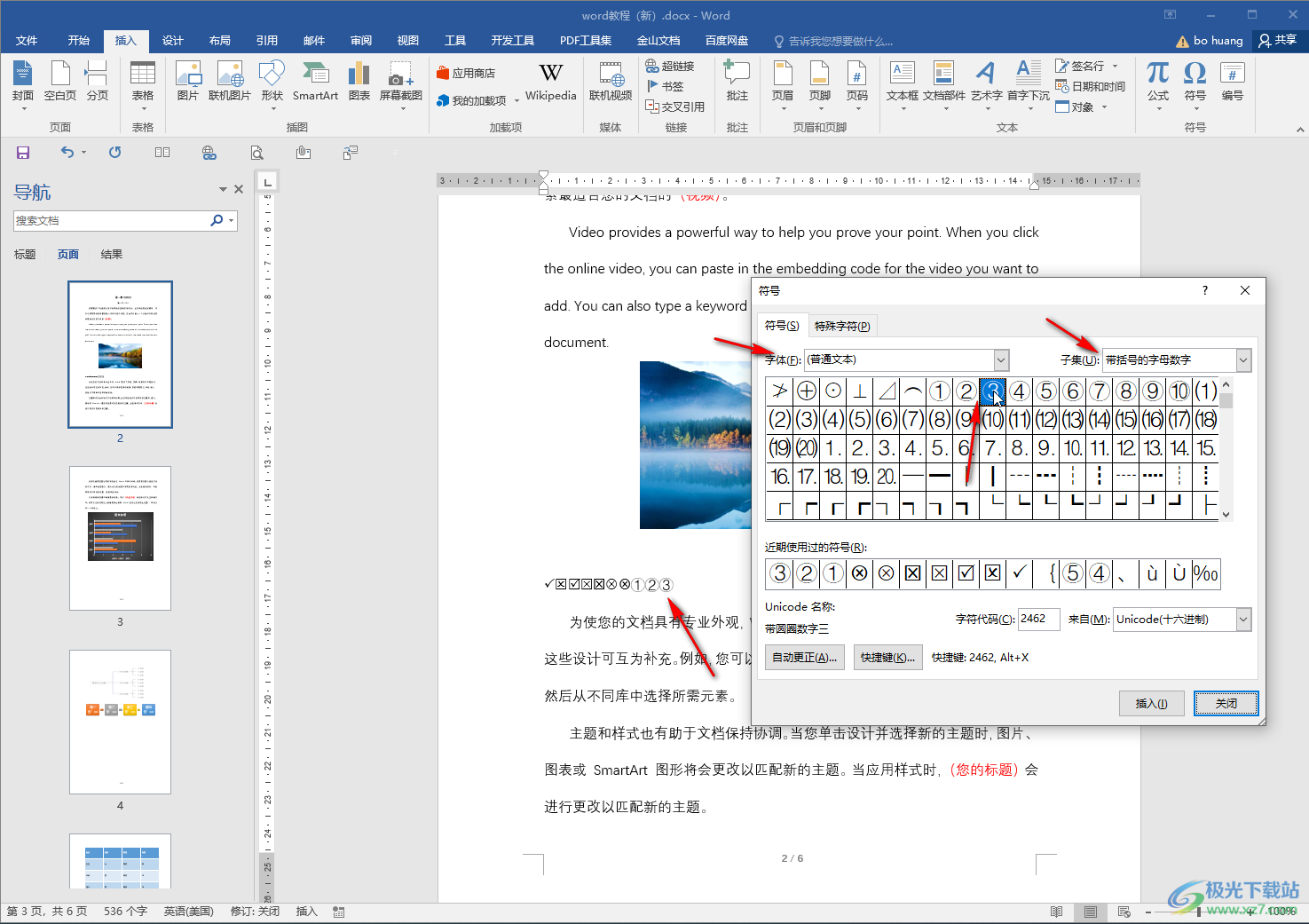Insert a SmartArt graphic
Viewport: 1309px width, 924px height.
point(315,82)
